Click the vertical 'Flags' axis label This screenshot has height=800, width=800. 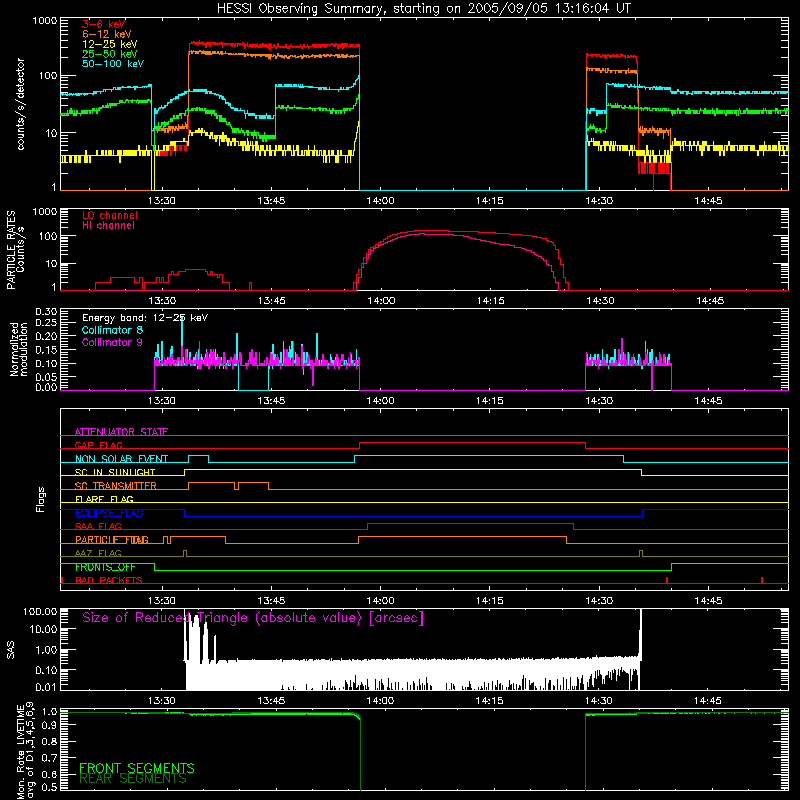pos(41,499)
